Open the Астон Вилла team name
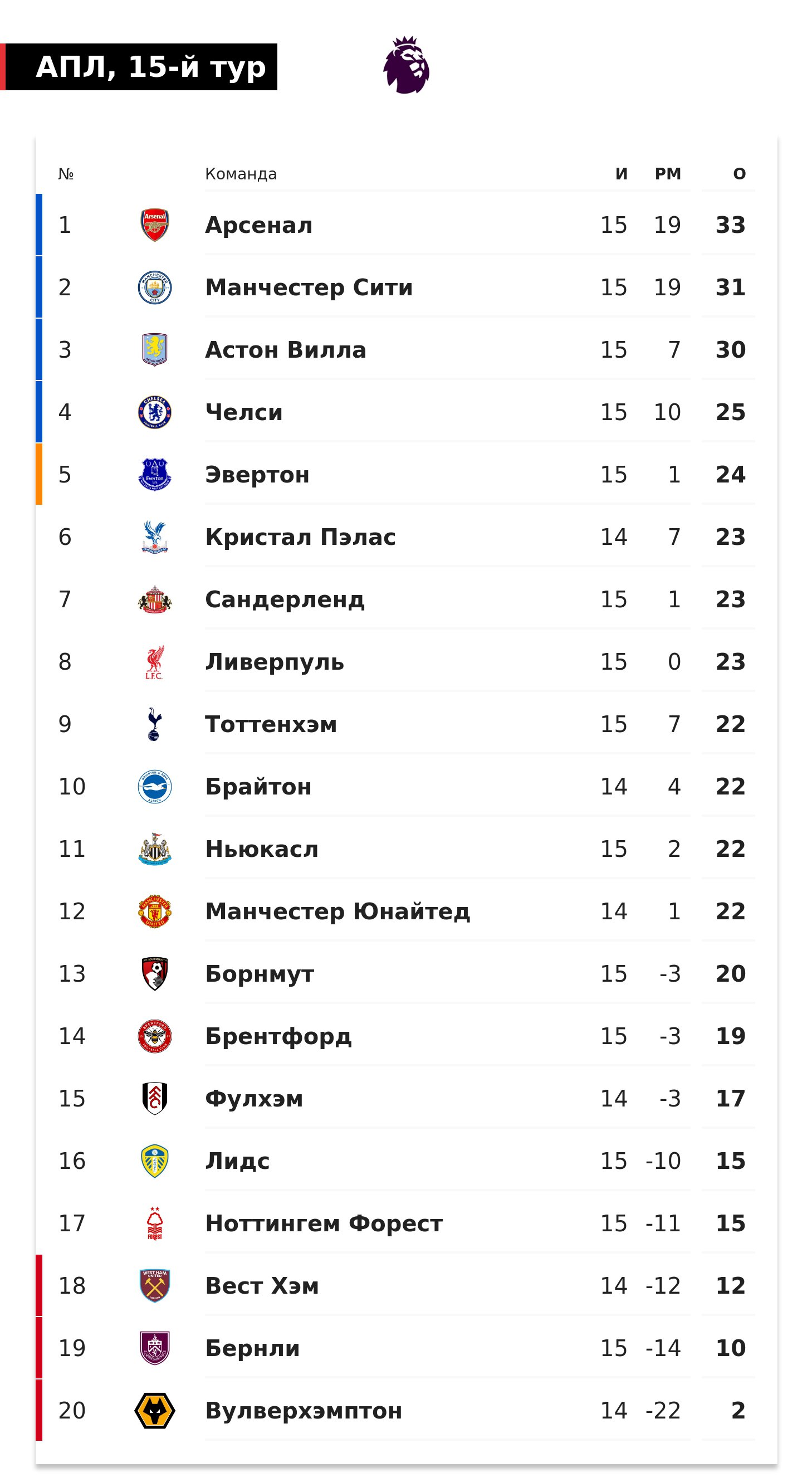Viewport: 812px width, 1482px height. click(x=285, y=350)
